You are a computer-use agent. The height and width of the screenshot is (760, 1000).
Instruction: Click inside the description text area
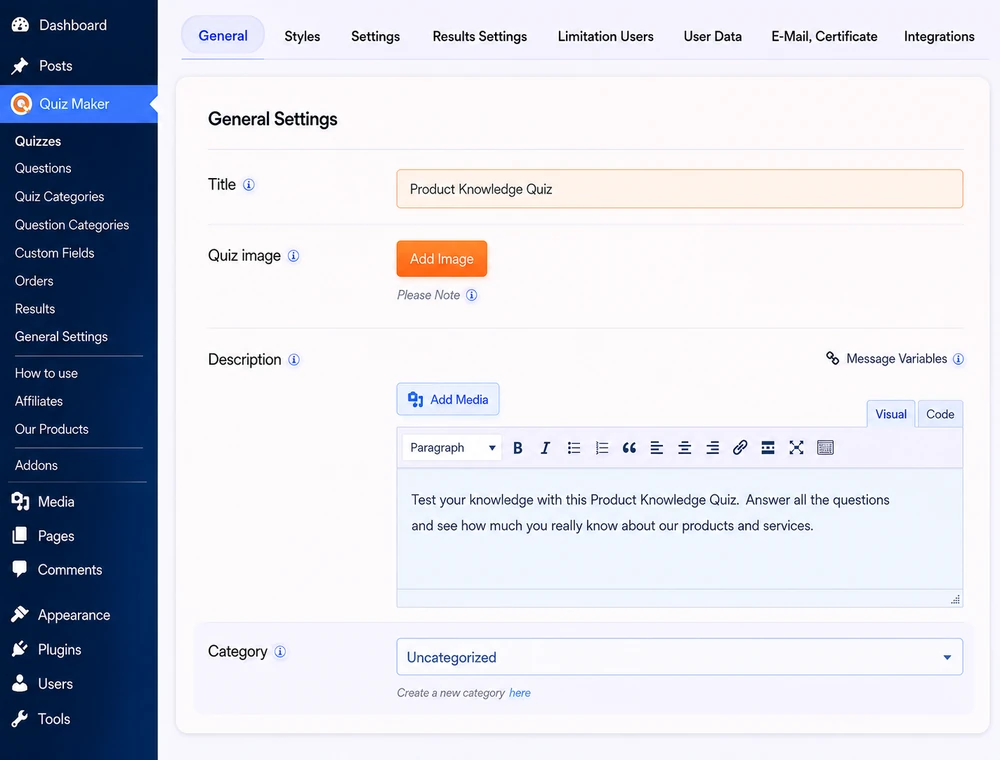click(680, 529)
